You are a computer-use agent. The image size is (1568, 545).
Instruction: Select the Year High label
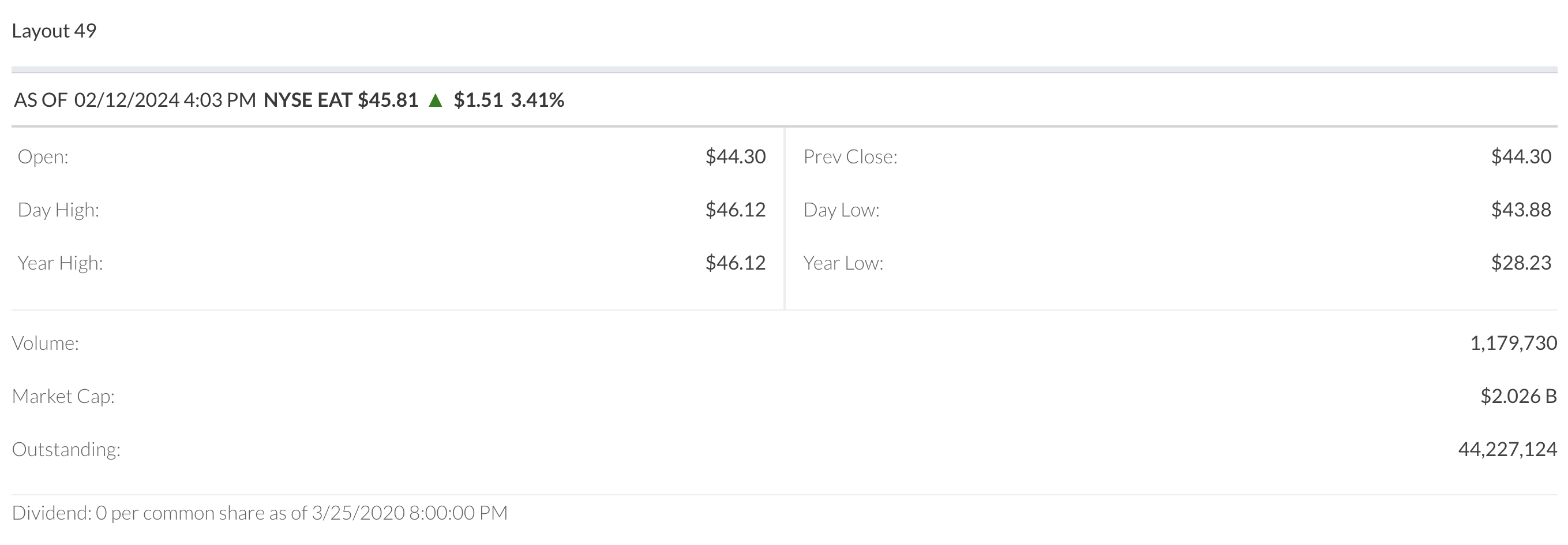[60, 263]
